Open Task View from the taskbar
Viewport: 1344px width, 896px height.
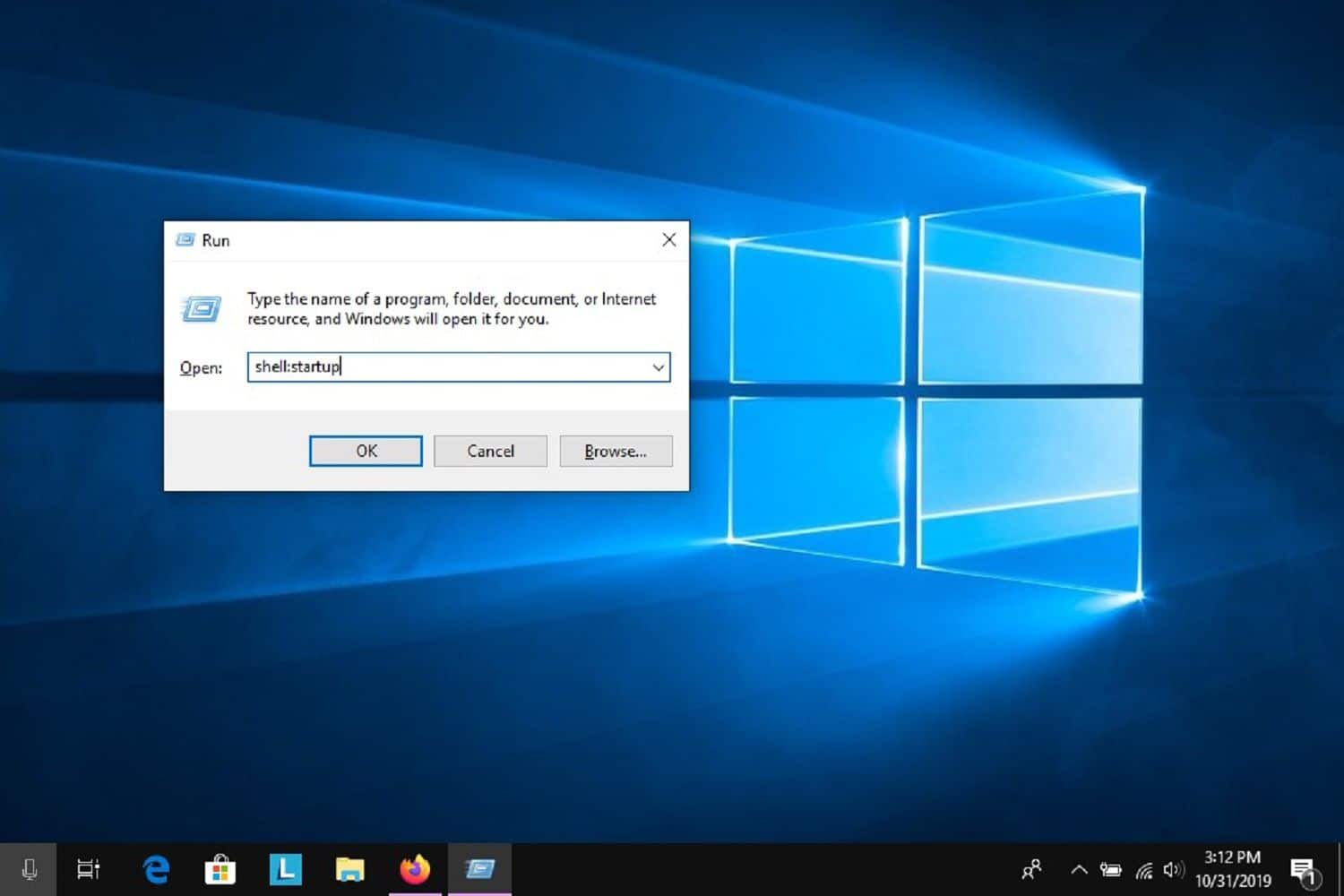[x=88, y=869]
